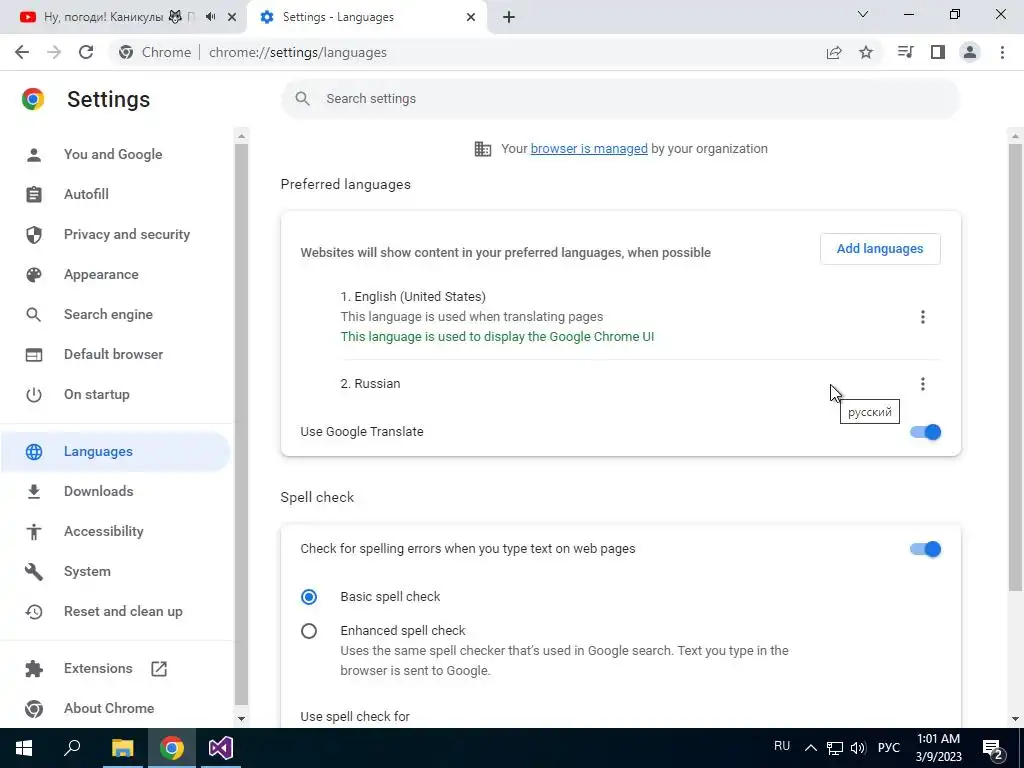Click the Extensions external link icon

[159, 668]
